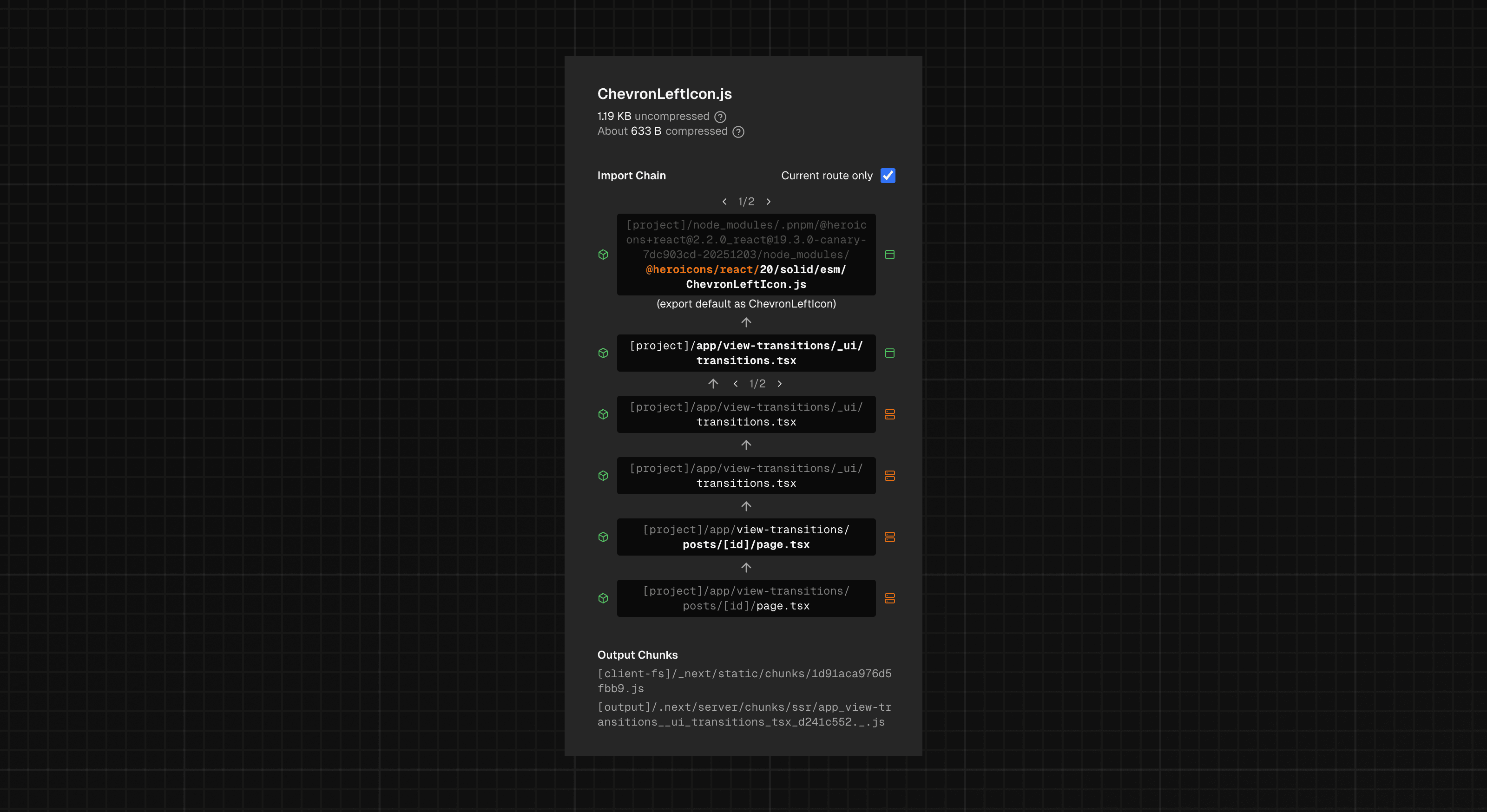Click orange chunk icon beside first transitions.tsx issuer
The height and width of the screenshot is (812, 1487).
(889, 414)
